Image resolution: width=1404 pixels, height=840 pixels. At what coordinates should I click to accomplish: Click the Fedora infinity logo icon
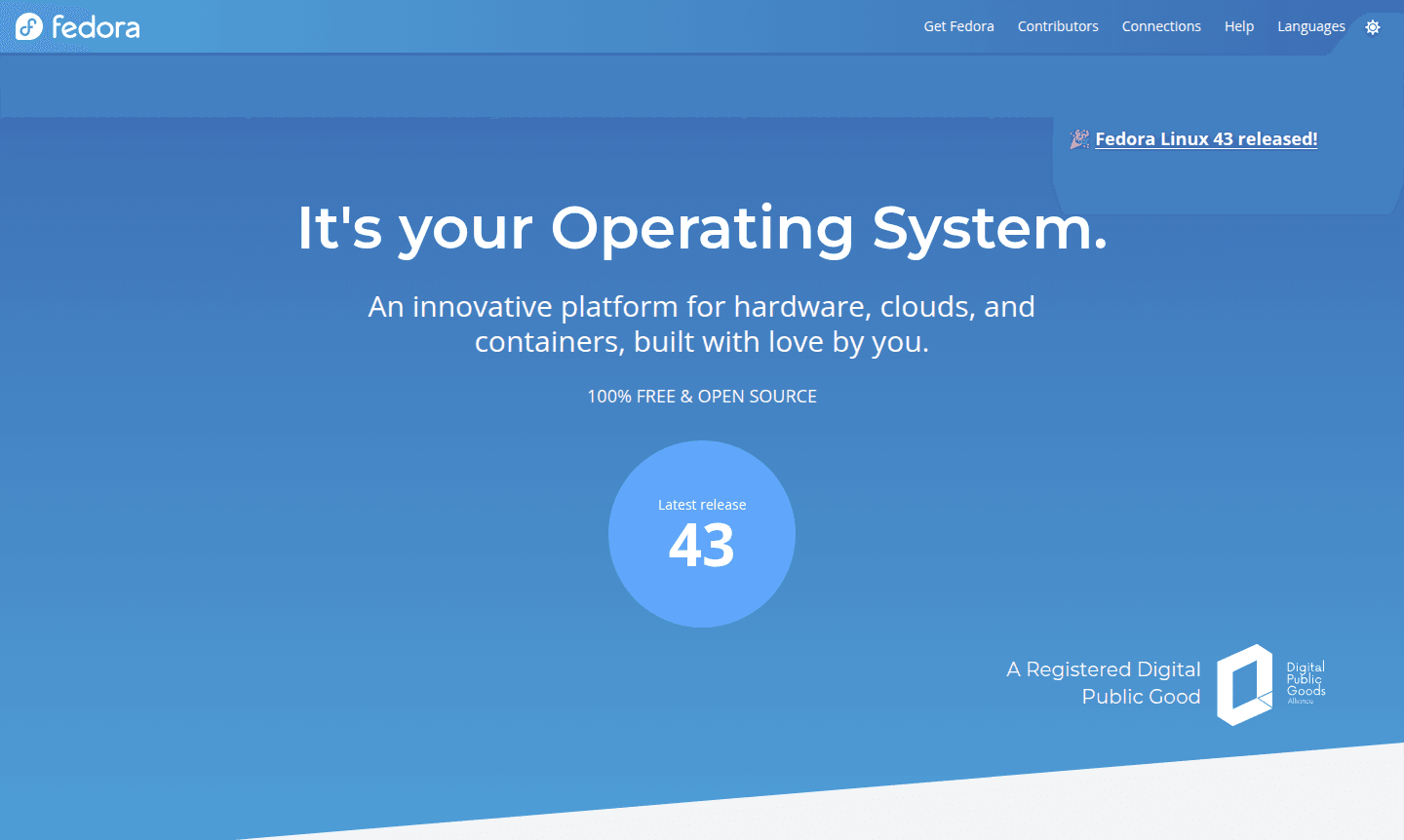(x=27, y=26)
